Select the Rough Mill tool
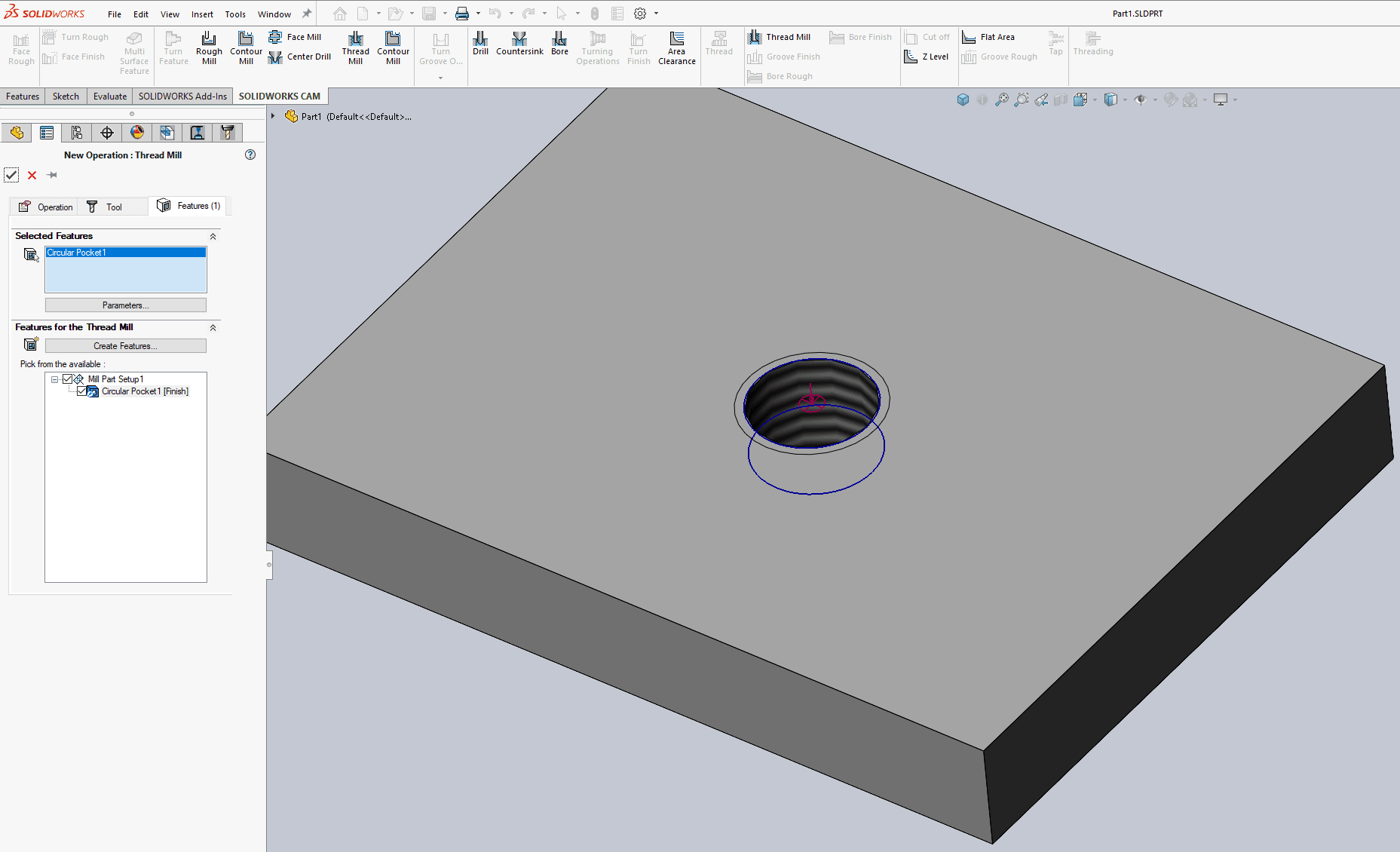 (x=209, y=48)
